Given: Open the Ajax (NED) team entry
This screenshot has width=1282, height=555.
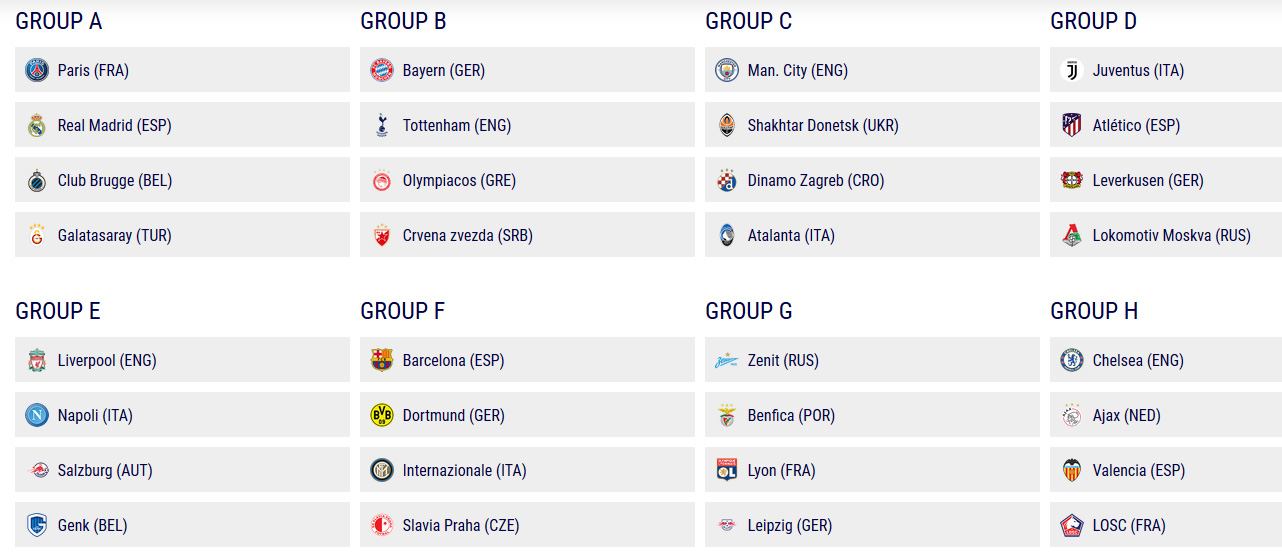Looking at the screenshot, I should [1166, 415].
